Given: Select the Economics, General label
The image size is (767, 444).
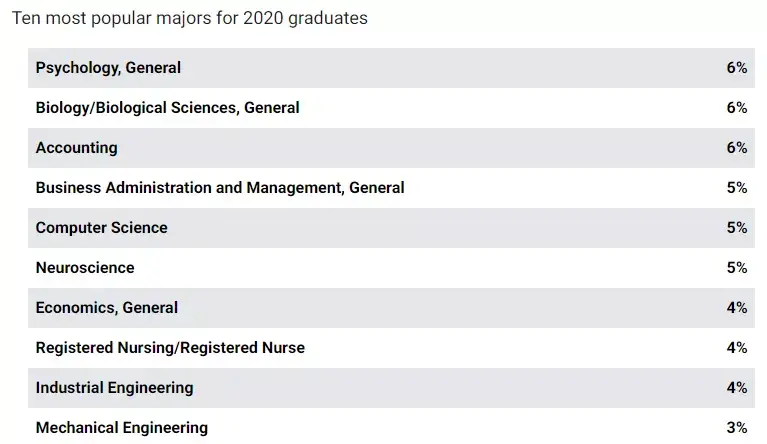Looking at the screenshot, I should pos(106,308).
